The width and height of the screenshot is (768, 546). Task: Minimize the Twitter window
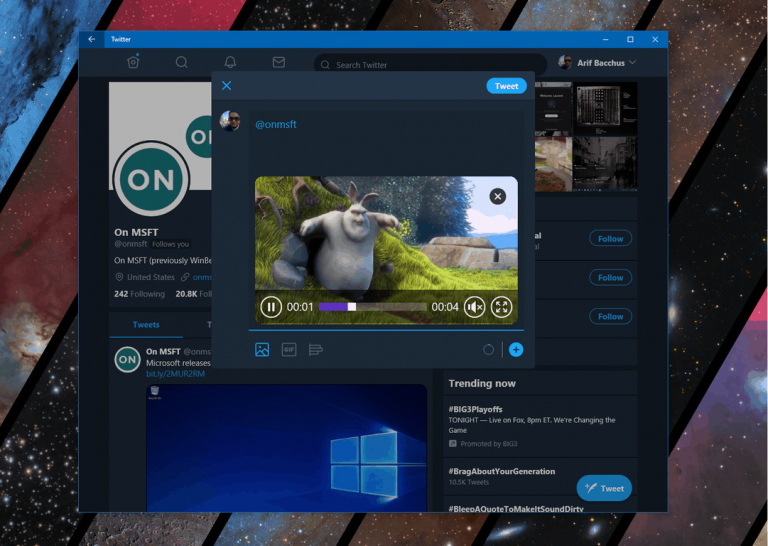click(606, 39)
